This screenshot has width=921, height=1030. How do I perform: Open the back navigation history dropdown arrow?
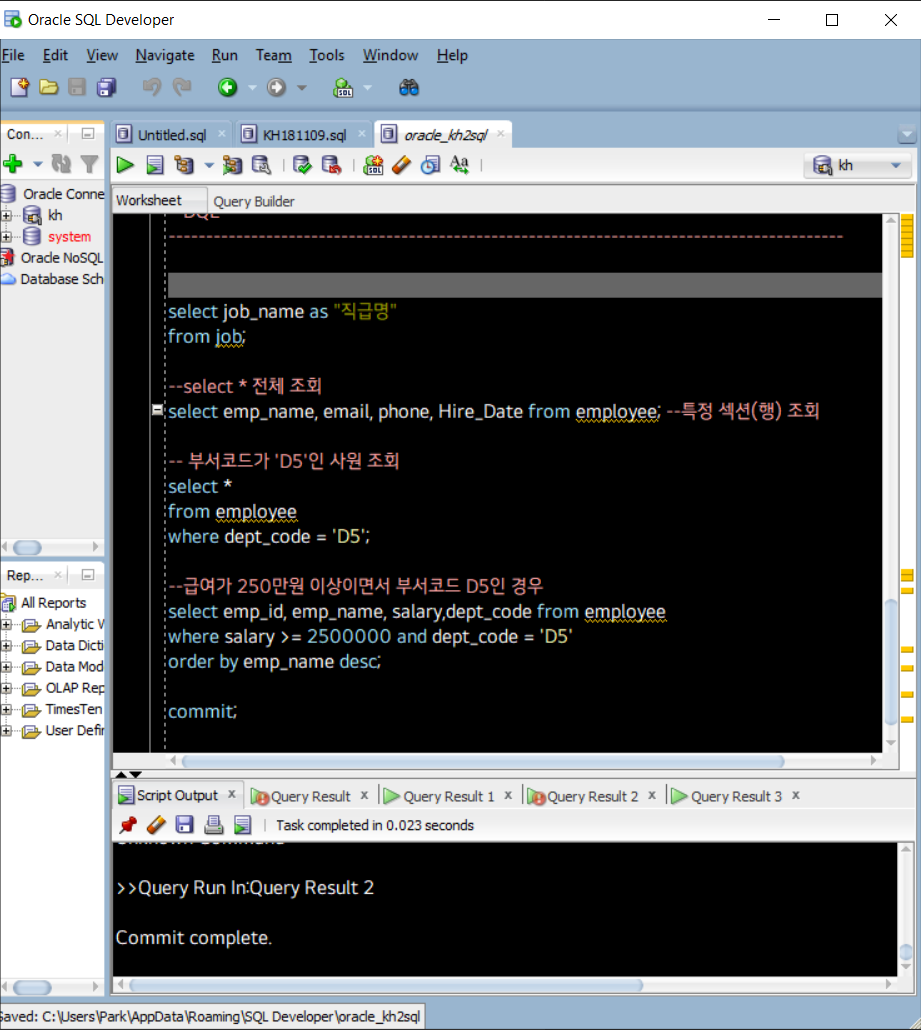252,87
